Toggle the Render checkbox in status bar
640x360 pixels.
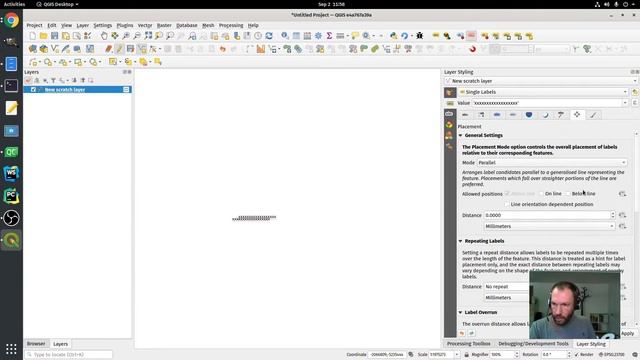576,355
